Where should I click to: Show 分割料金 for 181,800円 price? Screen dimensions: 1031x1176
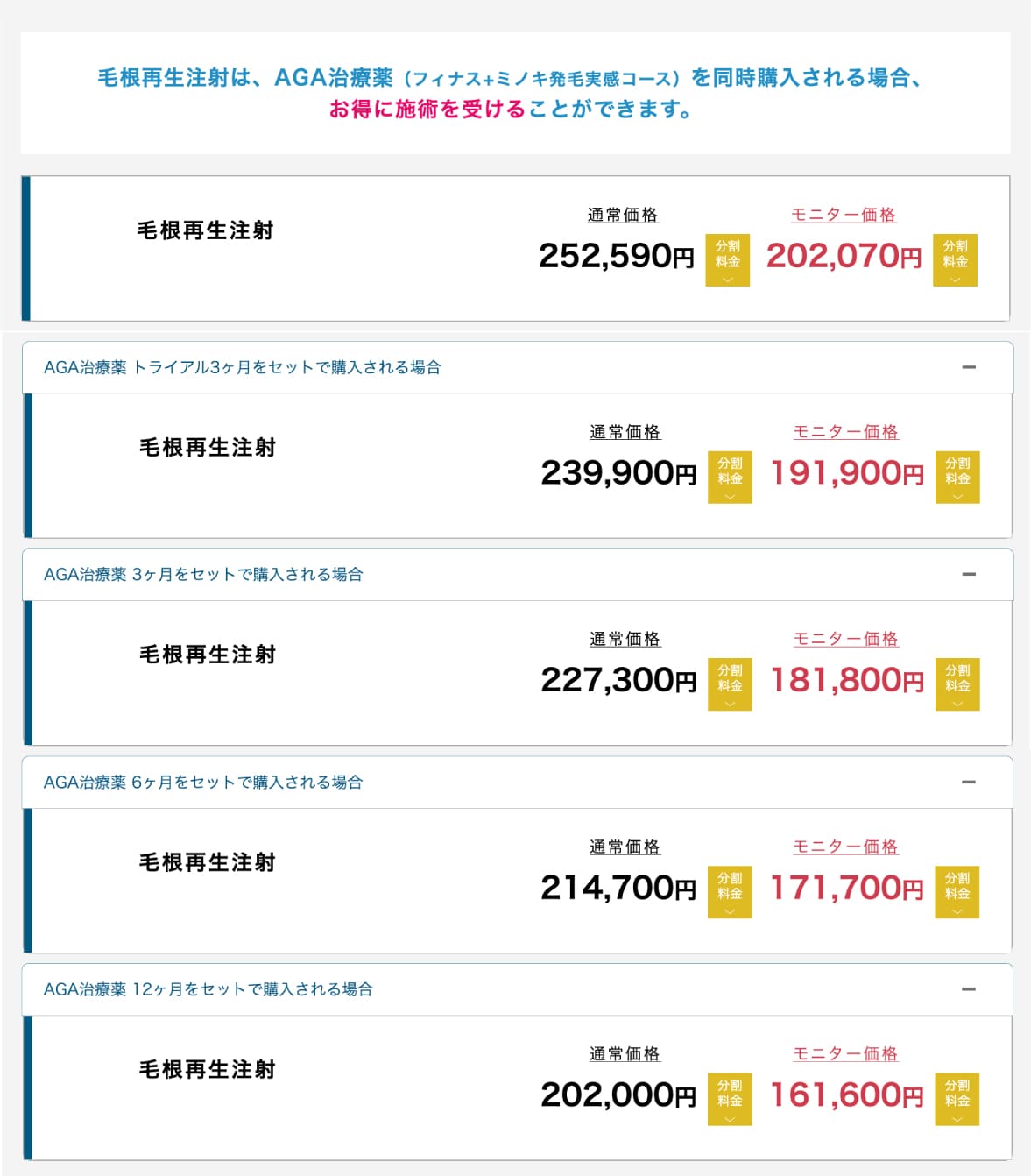pyautogui.click(x=957, y=684)
